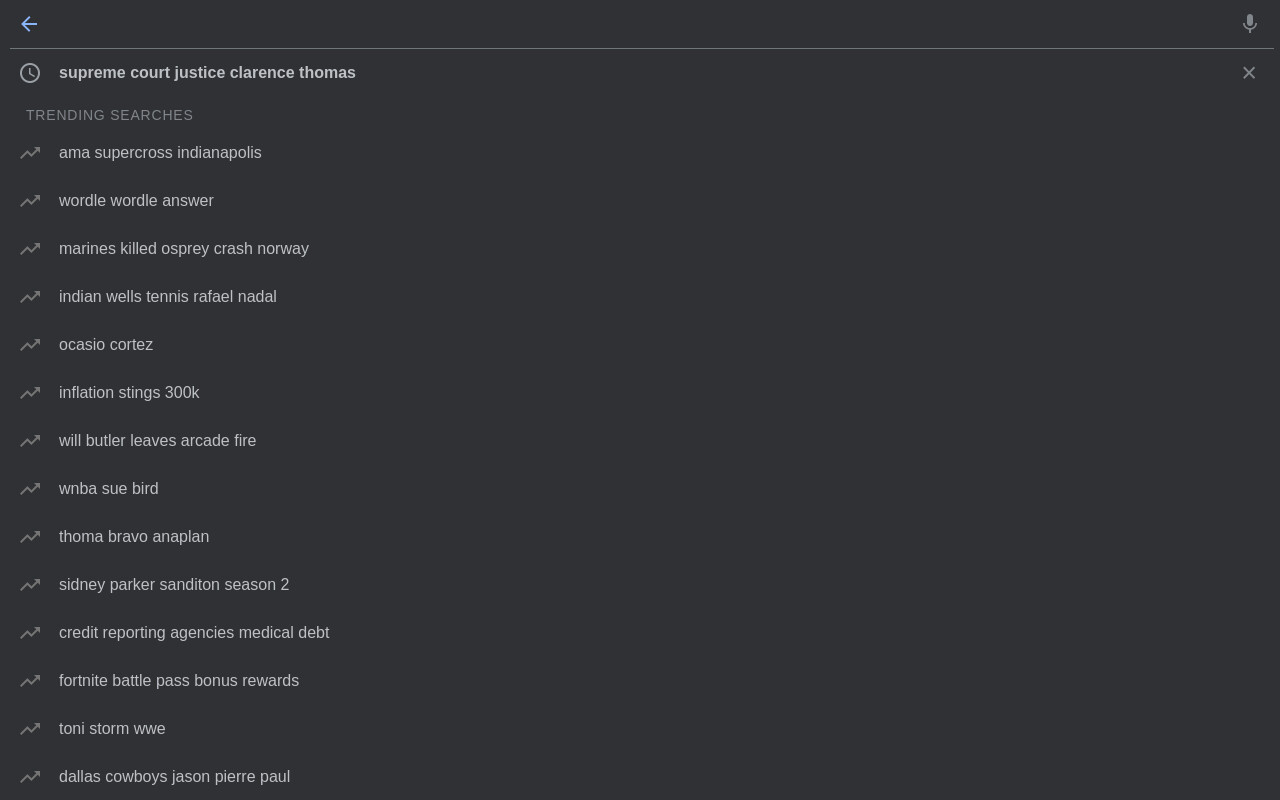This screenshot has width=1280, height=800.
Task: Click trending icon next to toni storm wwe
Action: (x=30, y=729)
